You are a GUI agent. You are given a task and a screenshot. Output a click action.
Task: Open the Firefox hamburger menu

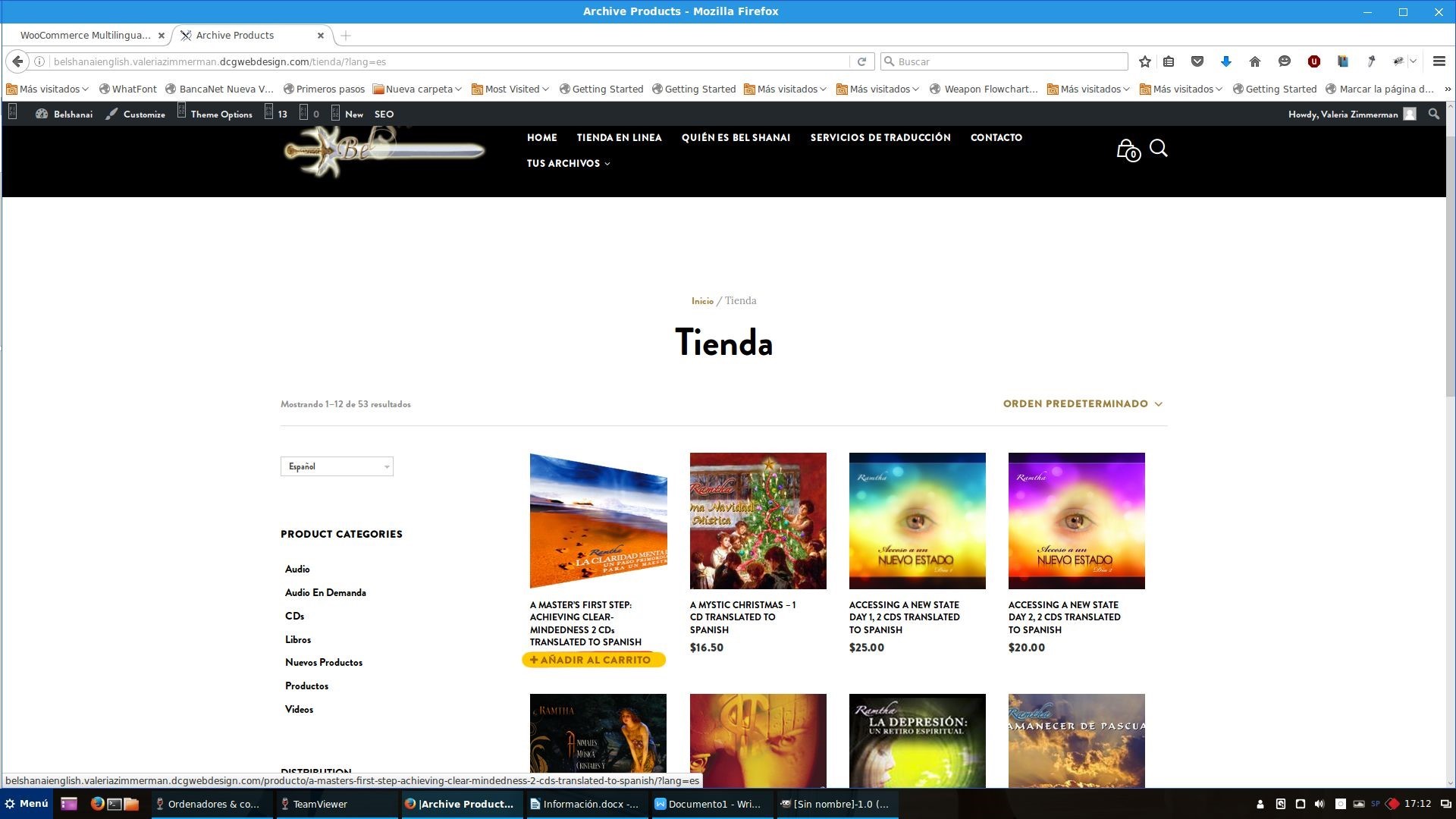pyautogui.click(x=1439, y=61)
